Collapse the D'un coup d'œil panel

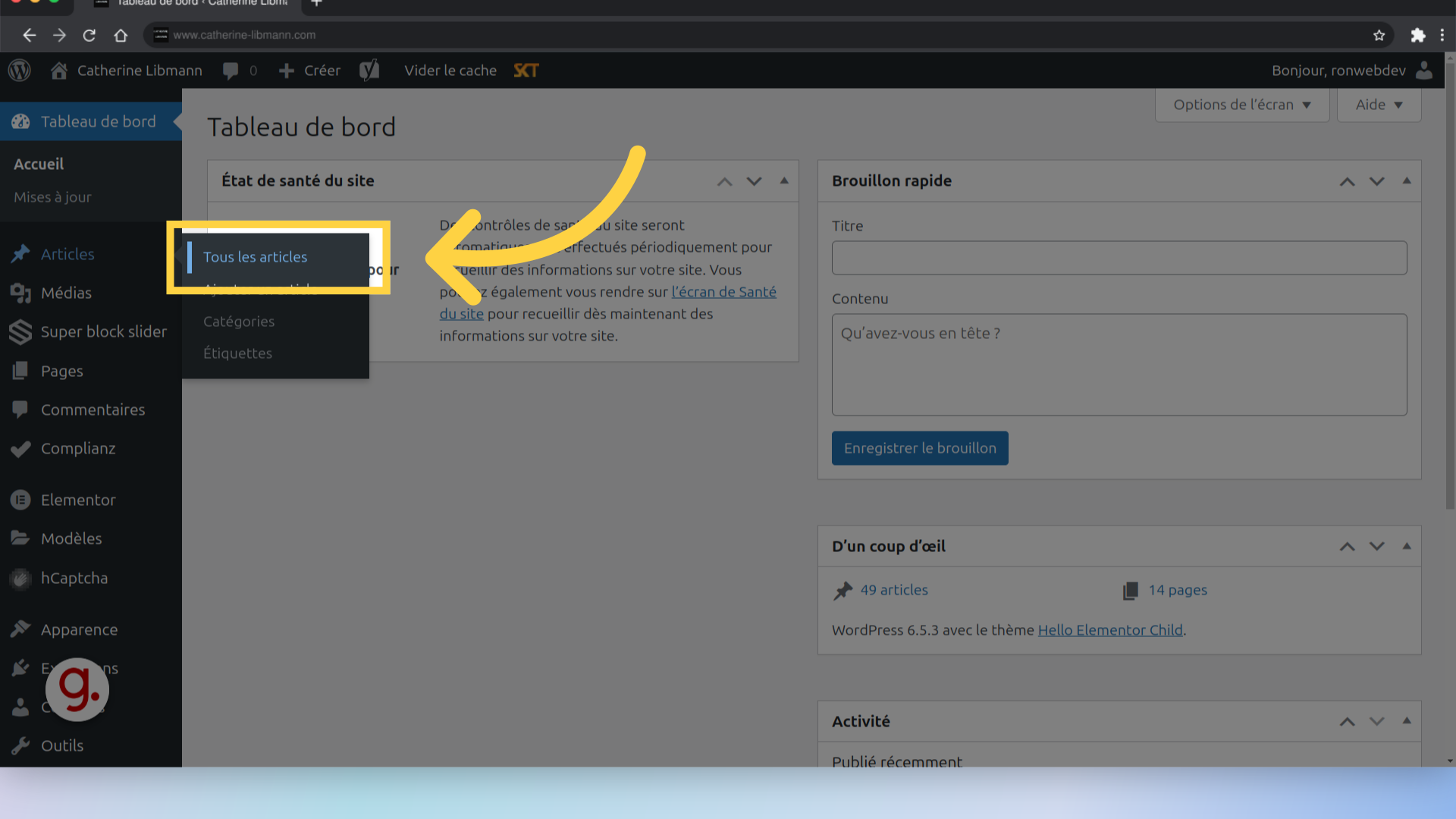[x=1407, y=546]
